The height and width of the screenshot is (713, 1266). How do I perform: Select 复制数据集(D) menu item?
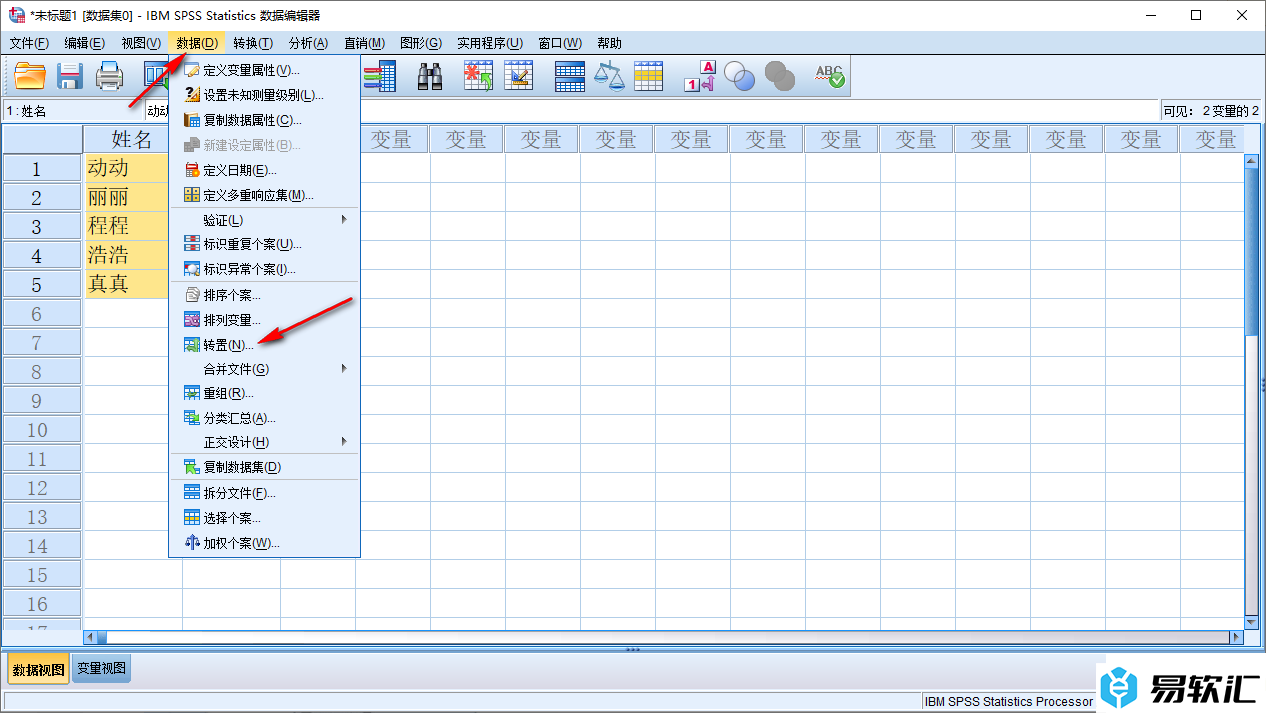264,467
